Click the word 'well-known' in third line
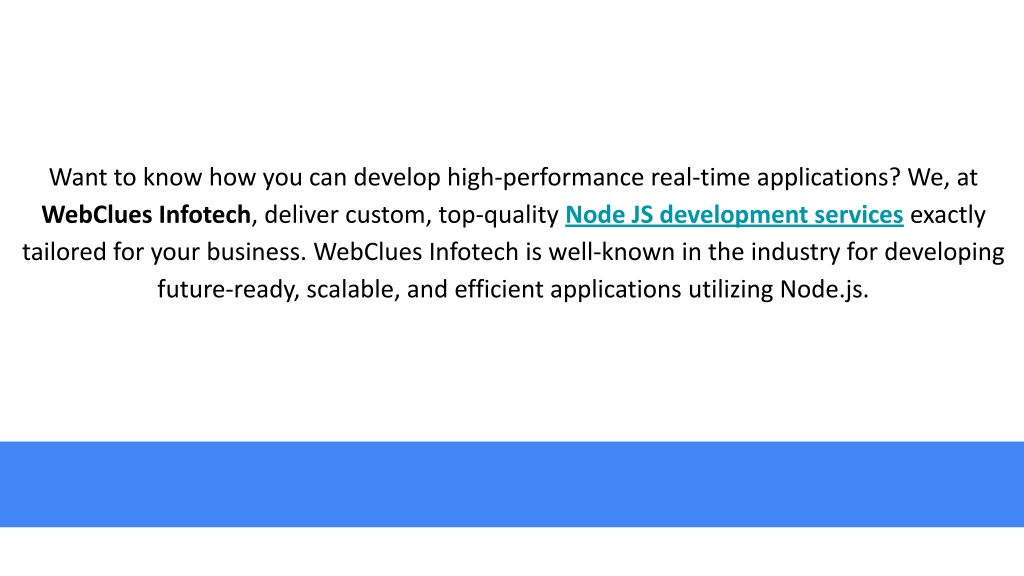This screenshot has height=576, width=1024. 611,252
